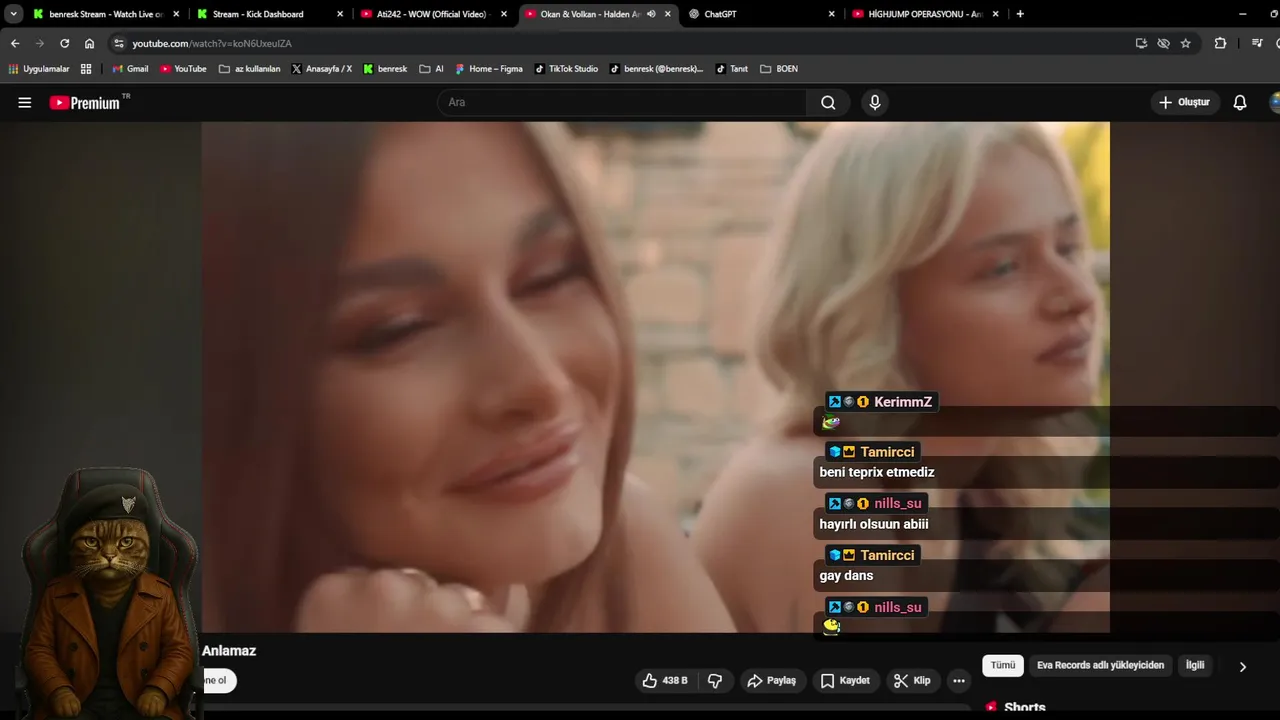Open the browser extensions puzzle icon
The width and height of the screenshot is (1280, 720).
tap(1220, 43)
